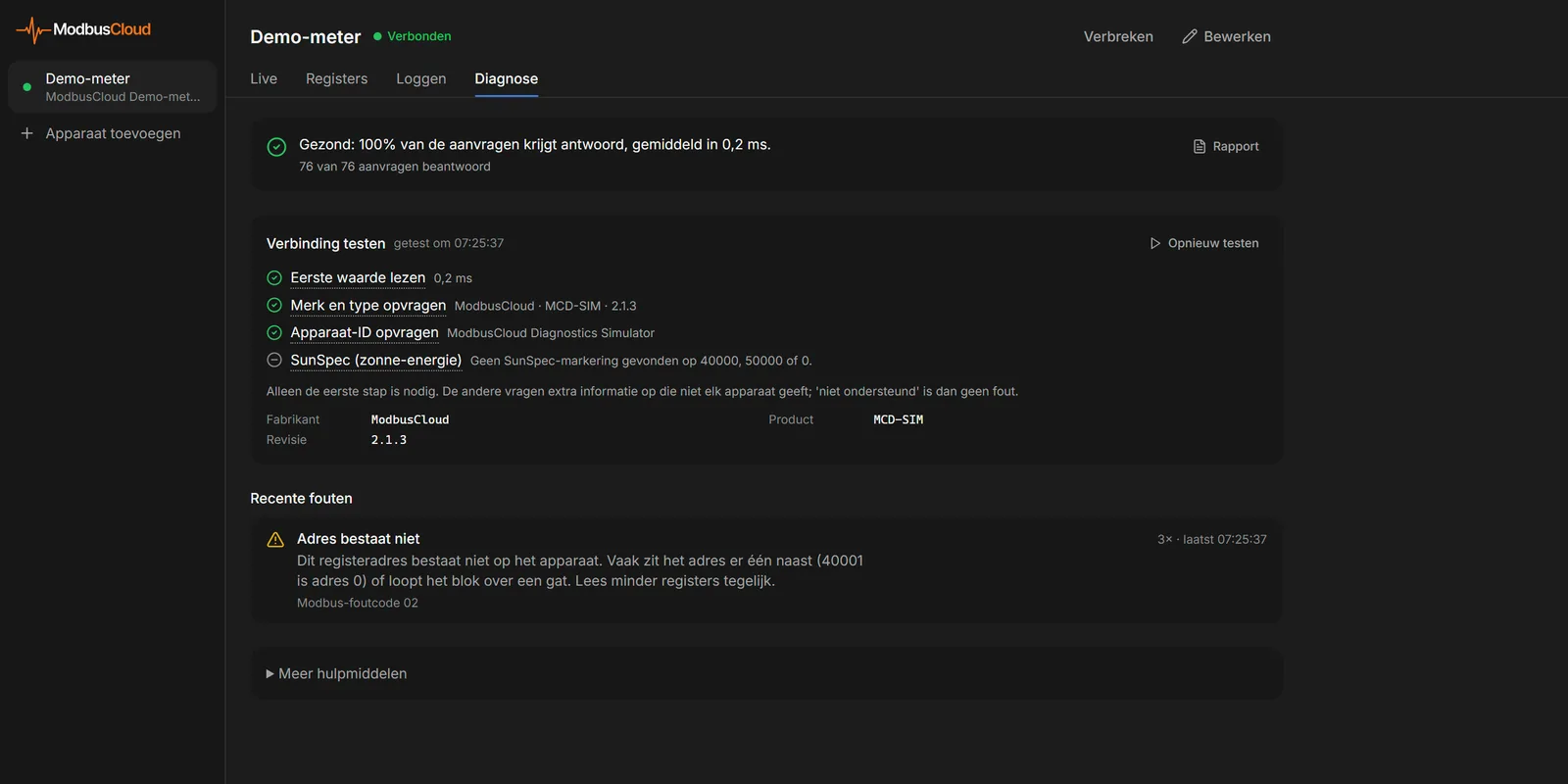Click the green Verbonden status indicator

[x=413, y=36]
